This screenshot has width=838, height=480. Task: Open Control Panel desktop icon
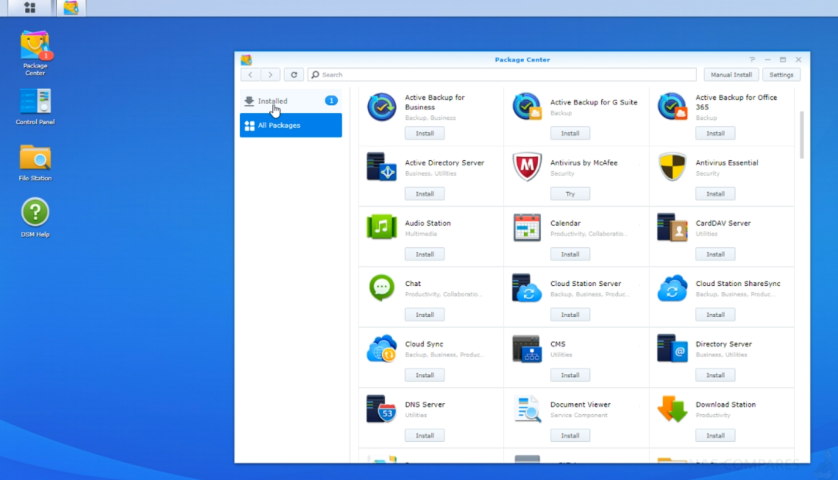click(35, 106)
